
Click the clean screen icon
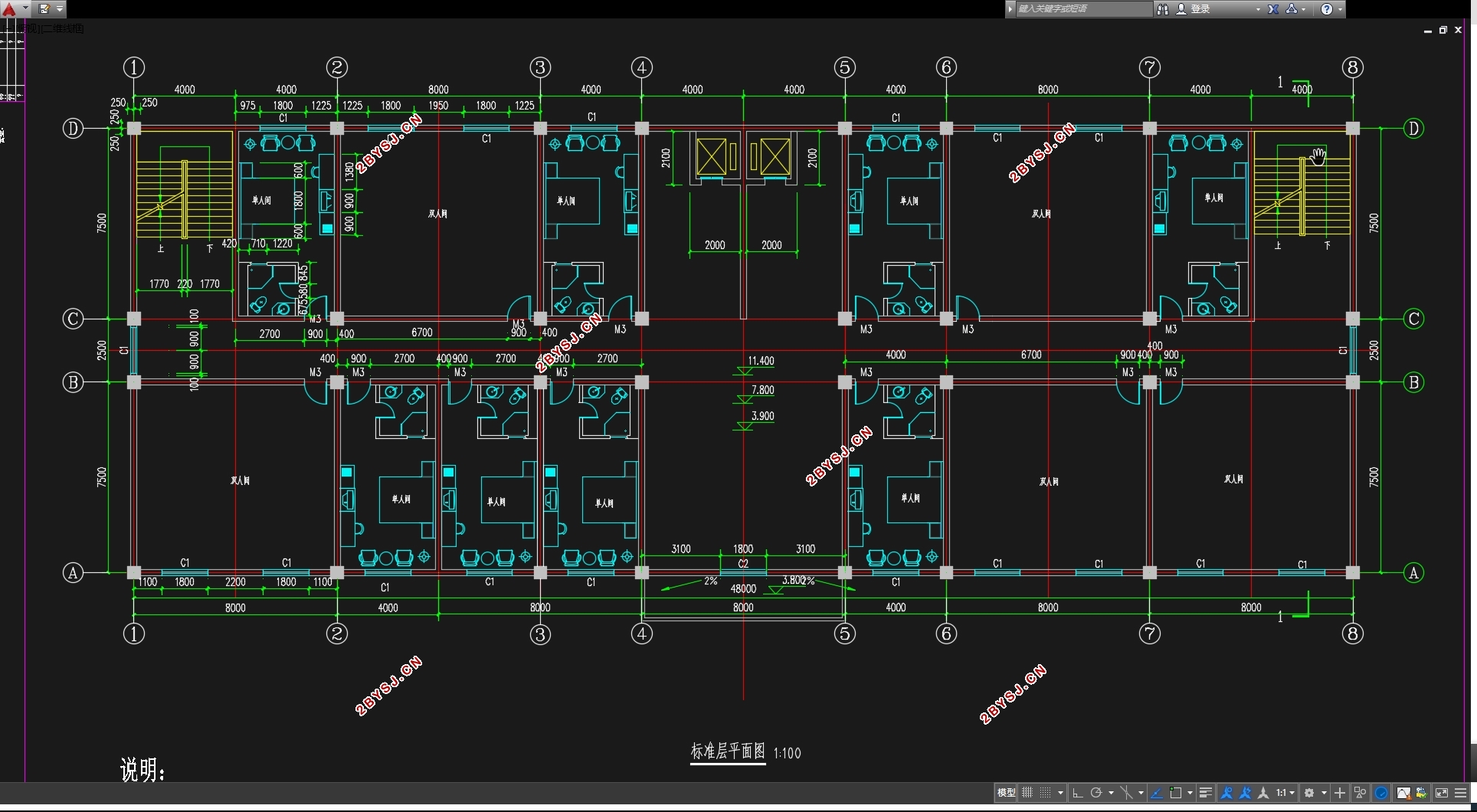coord(1442,793)
